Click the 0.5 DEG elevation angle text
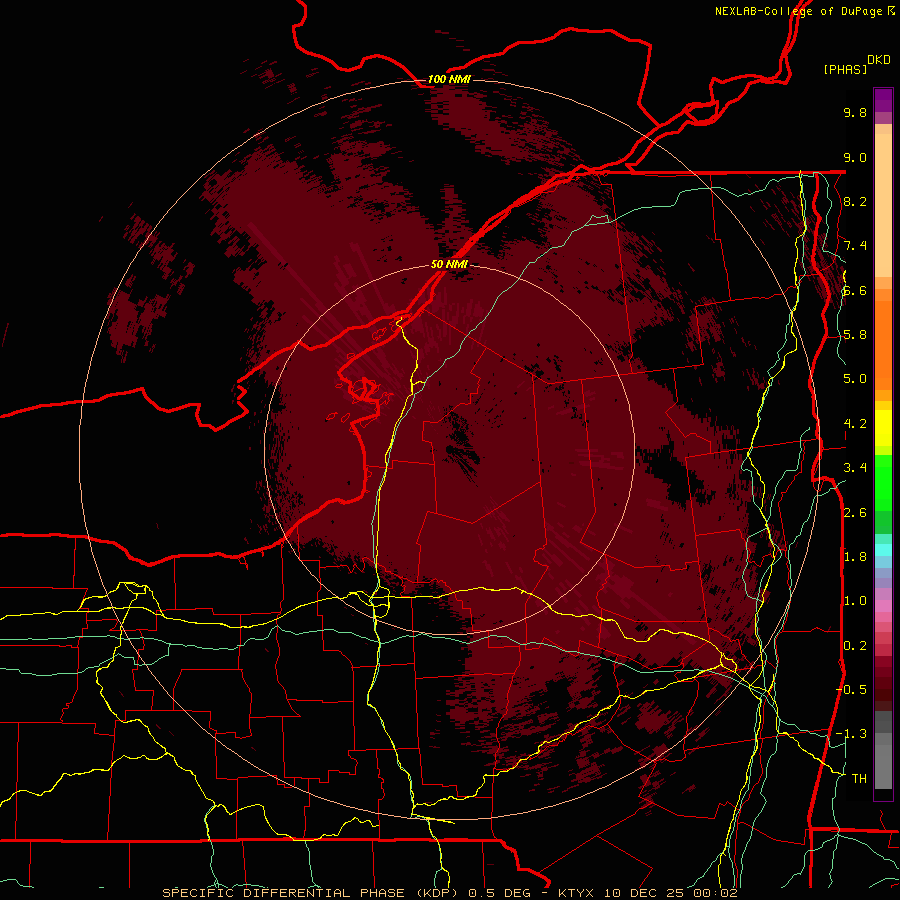This screenshot has height=900, width=900. (499, 893)
